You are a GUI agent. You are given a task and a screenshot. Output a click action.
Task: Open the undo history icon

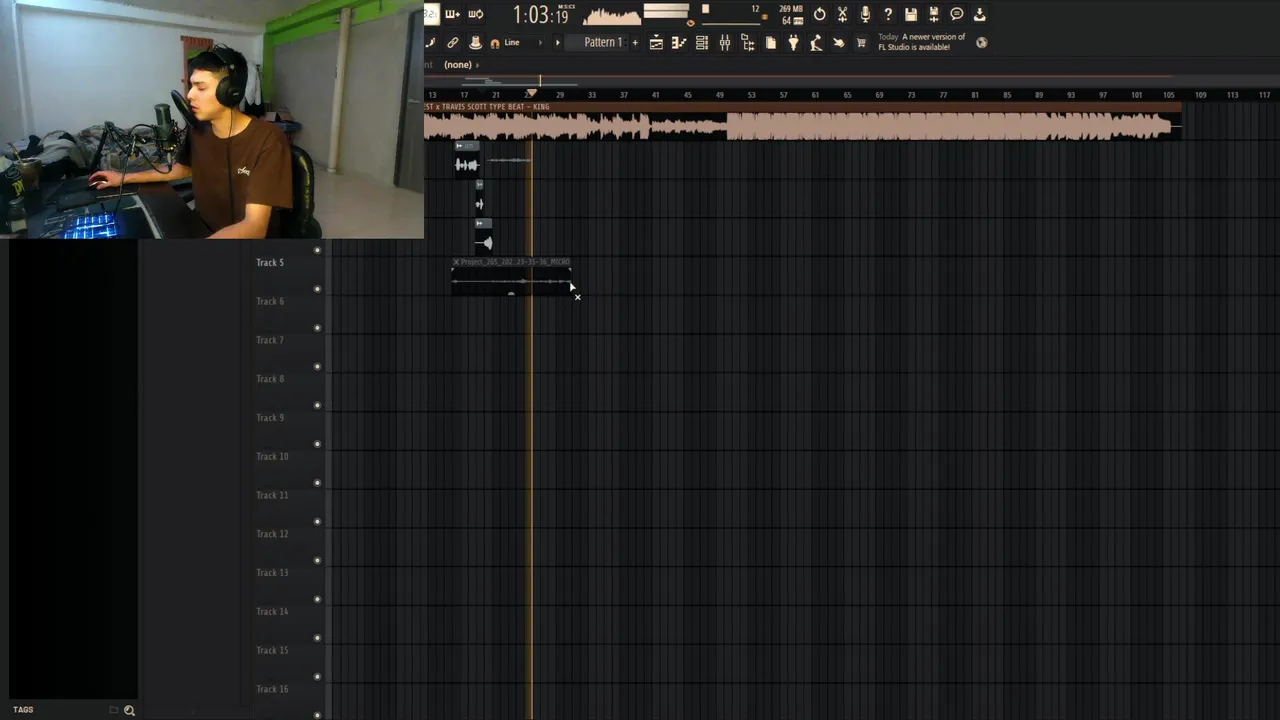pyautogui.click(x=820, y=14)
